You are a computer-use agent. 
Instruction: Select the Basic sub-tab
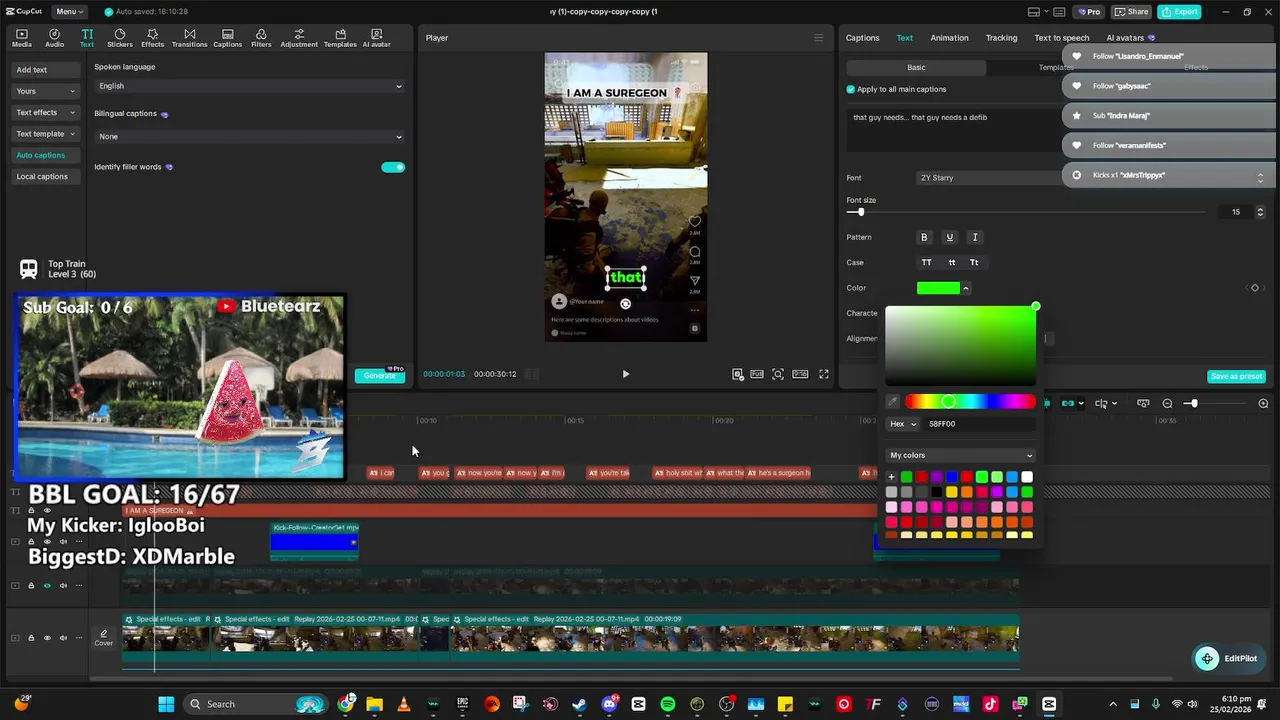tap(916, 67)
